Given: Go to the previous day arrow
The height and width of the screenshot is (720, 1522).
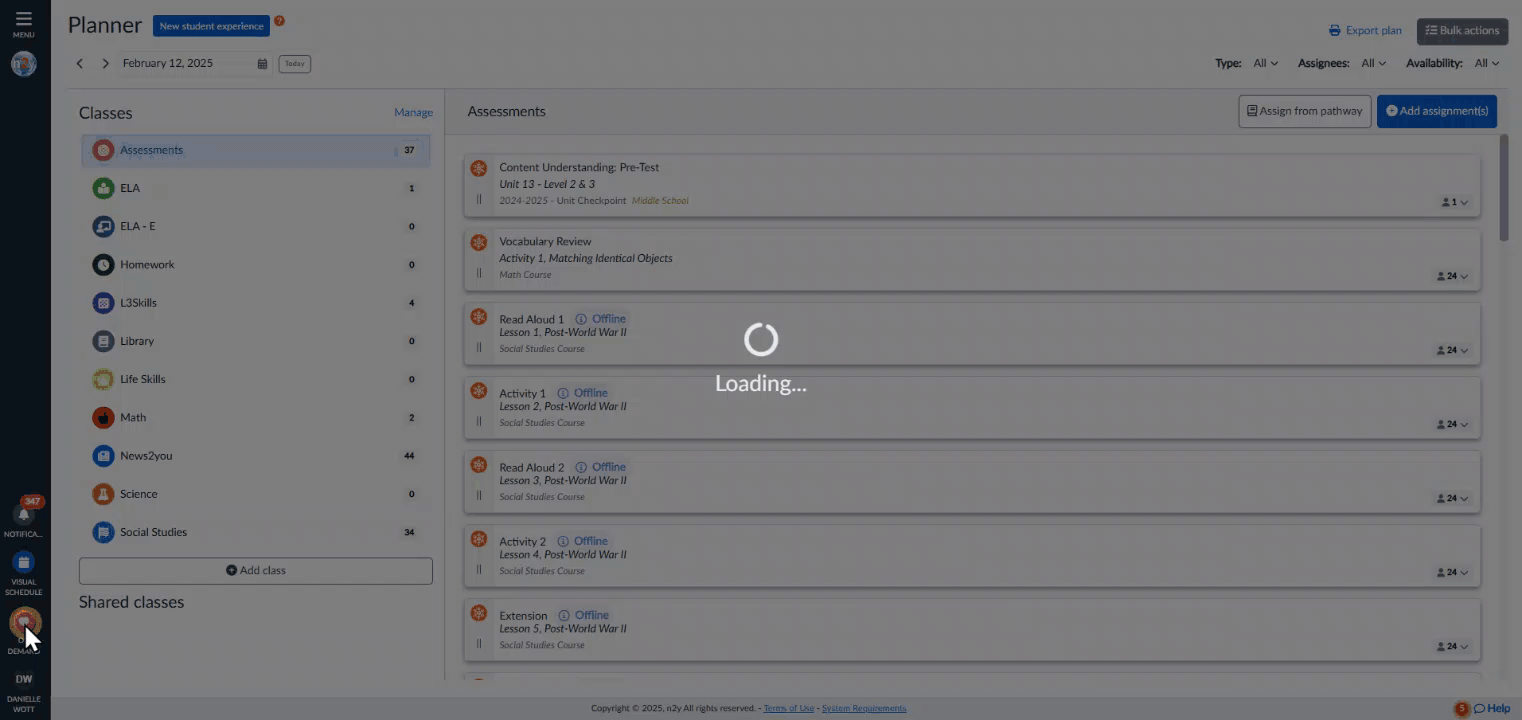Looking at the screenshot, I should click(80, 64).
